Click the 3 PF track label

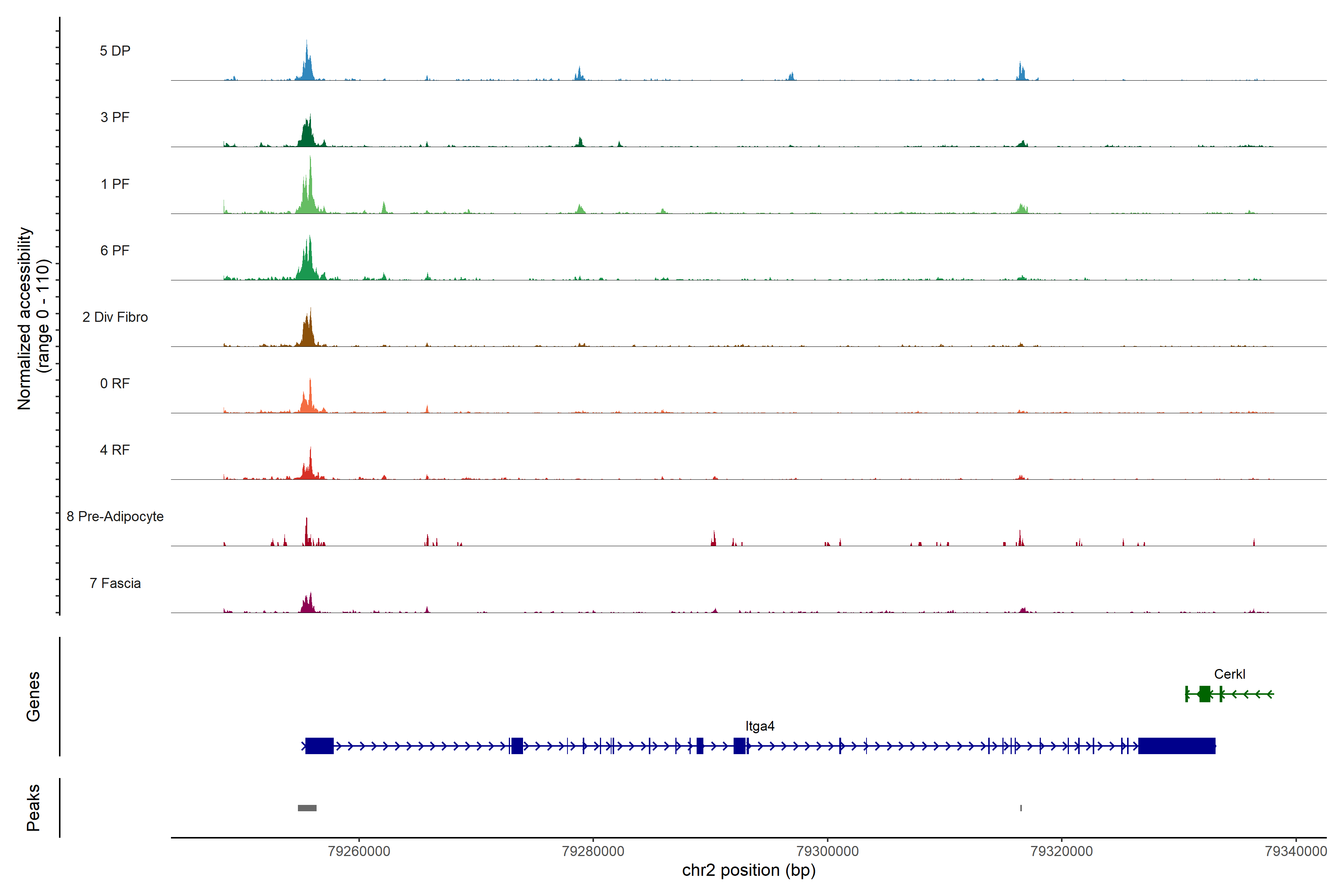click(115, 117)
